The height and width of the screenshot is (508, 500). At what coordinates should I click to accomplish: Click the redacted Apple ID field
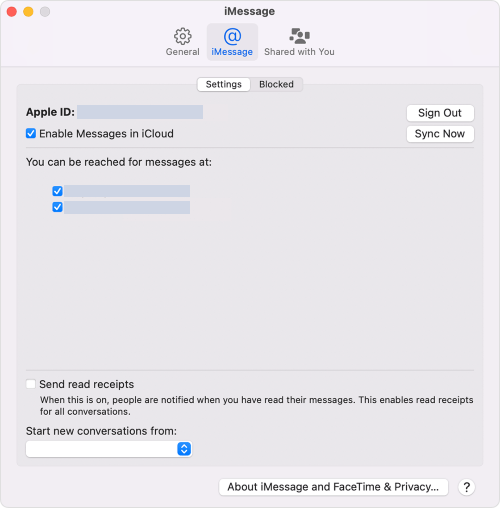tap(140, 112)
